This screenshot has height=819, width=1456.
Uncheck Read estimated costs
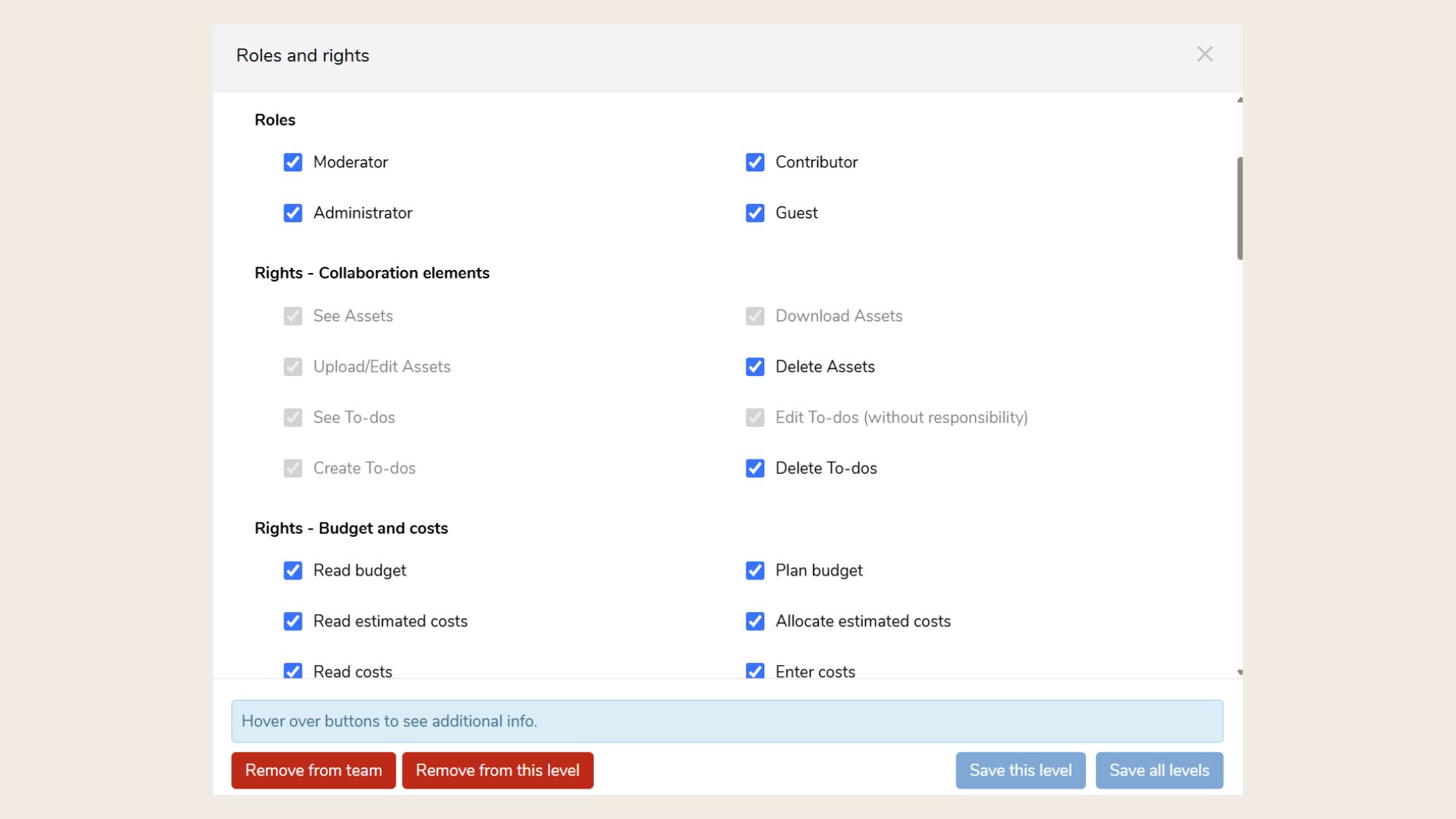tap(293, 621)
